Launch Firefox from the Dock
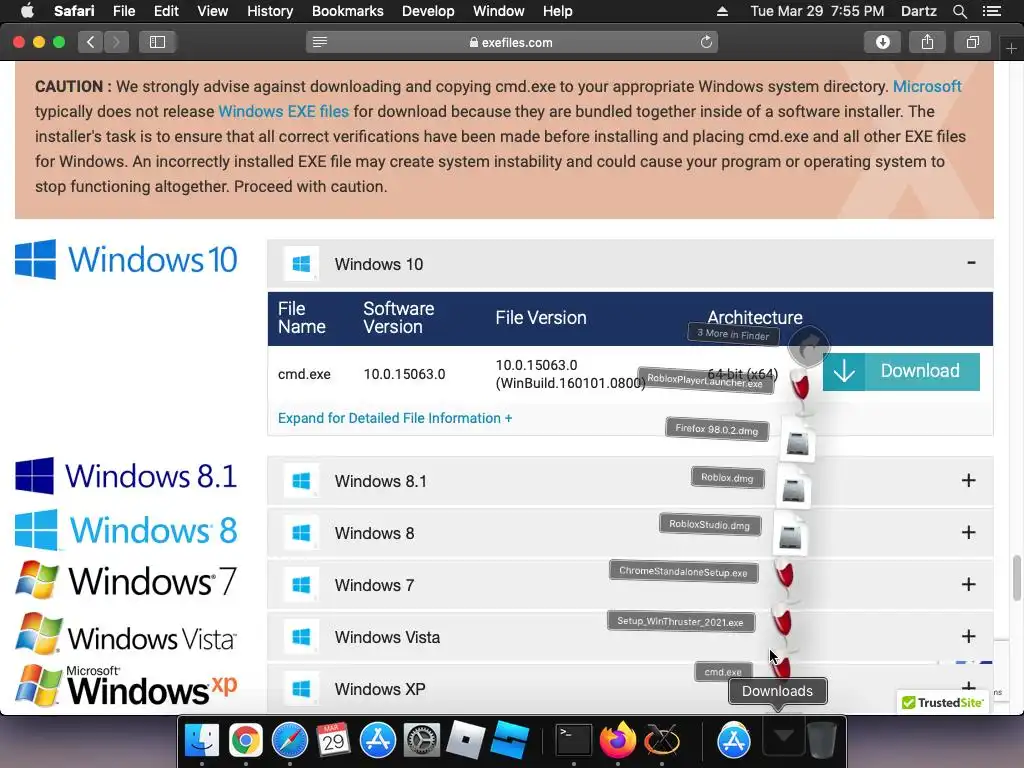The height and width of the screenshot is (768, 1024). coord(618,741)
